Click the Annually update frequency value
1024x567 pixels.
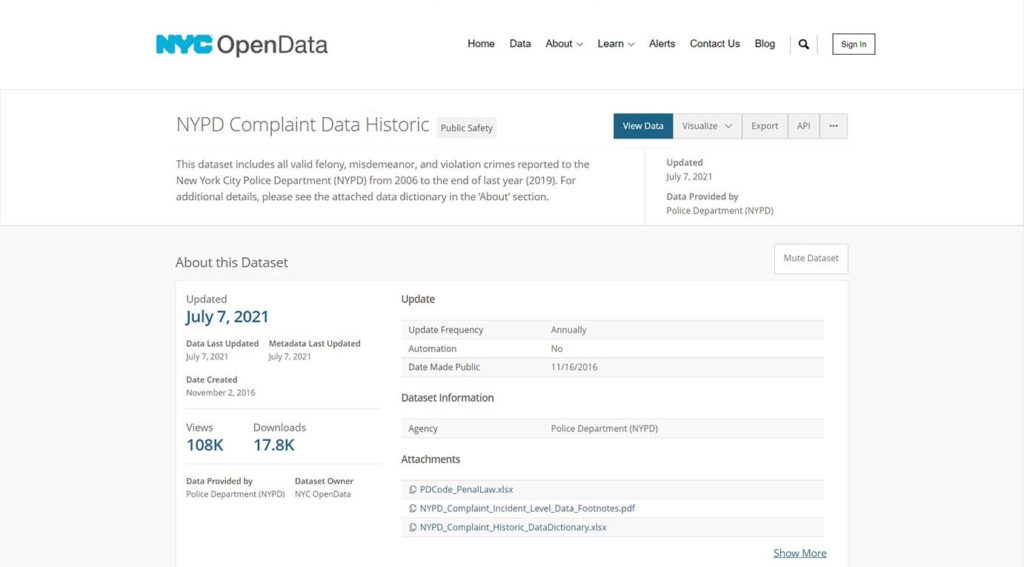point(568,330)
